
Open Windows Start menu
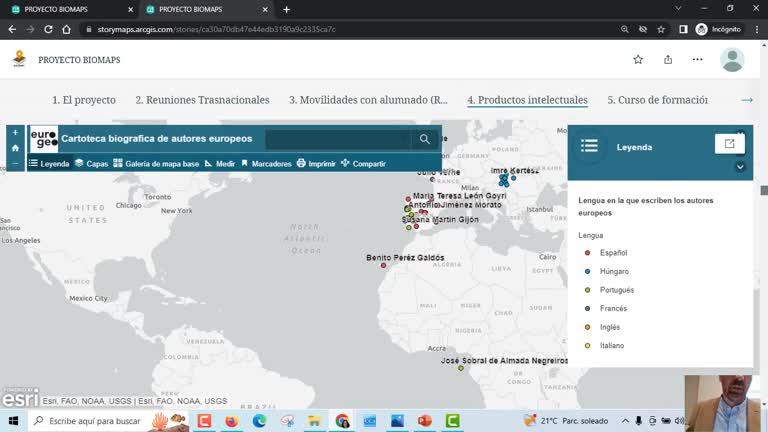(13, 421)
